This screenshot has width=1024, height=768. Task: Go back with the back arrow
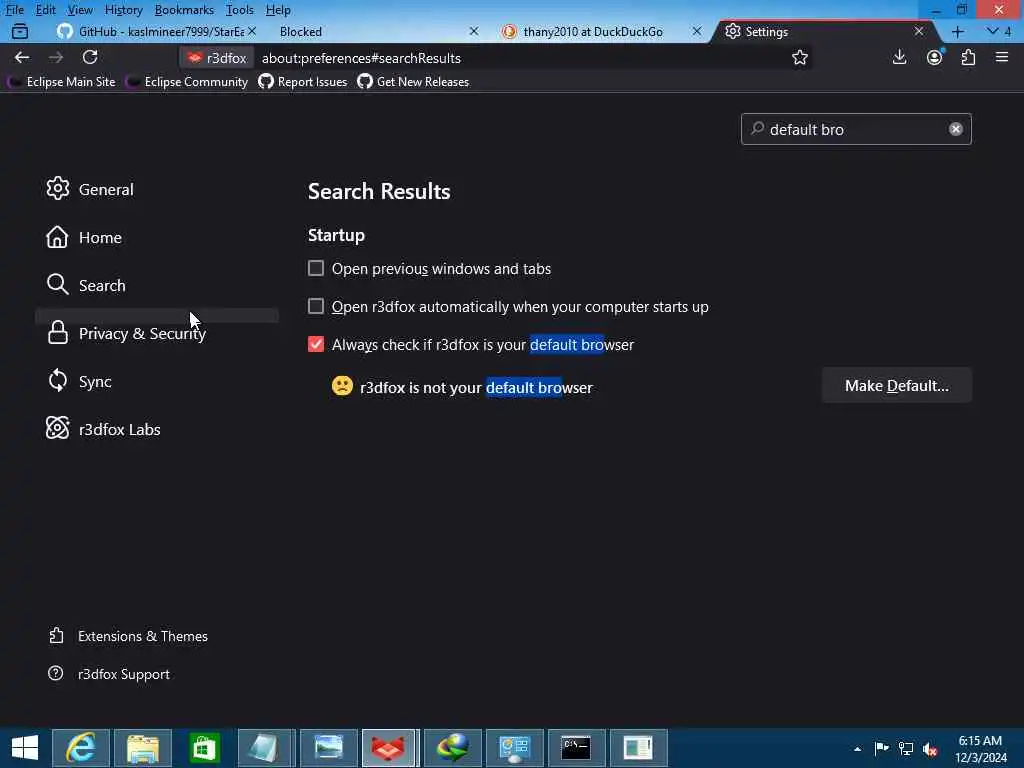pyautogui.click(x=22, y=57)
